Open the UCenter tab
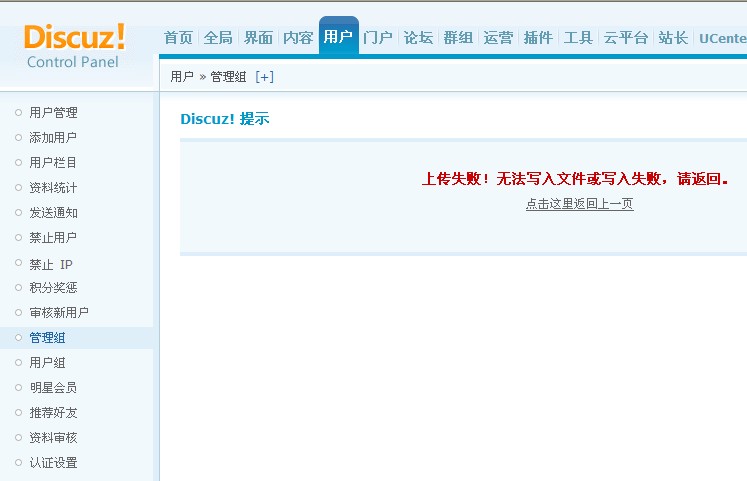The height and width of the screenshot is (481, 747). 723,38
